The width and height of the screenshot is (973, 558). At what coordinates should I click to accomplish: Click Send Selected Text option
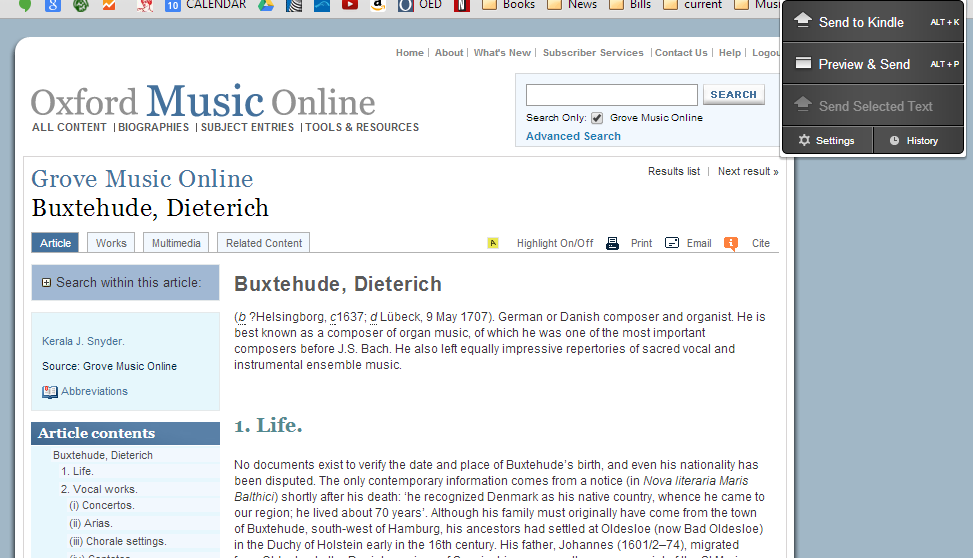click(873, 106)
